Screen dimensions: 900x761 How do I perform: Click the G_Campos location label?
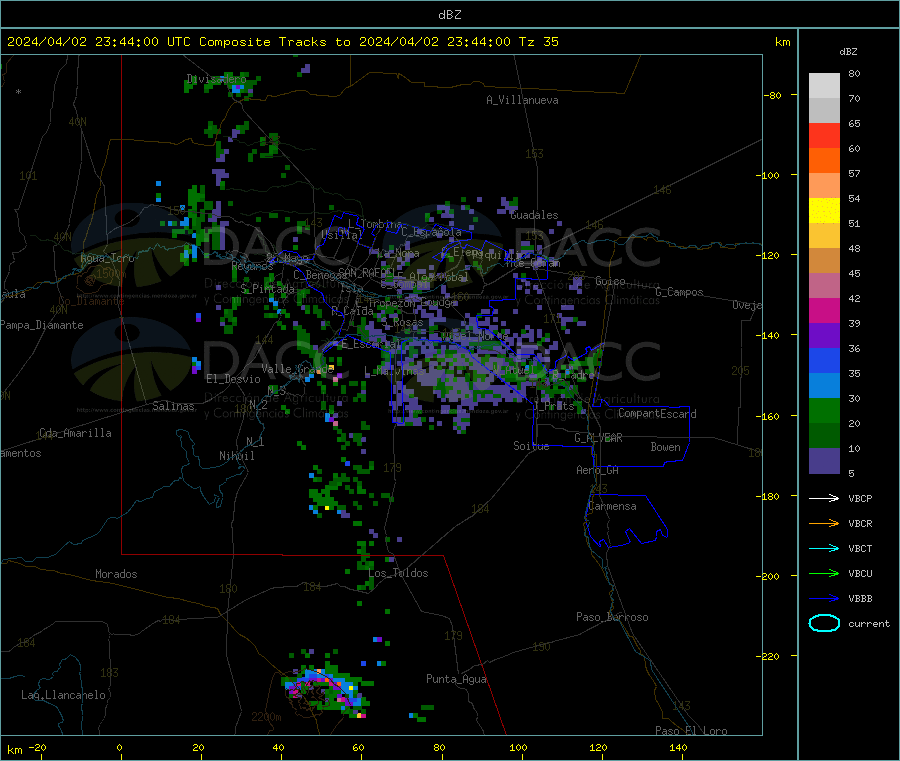(x=679, y=292)
